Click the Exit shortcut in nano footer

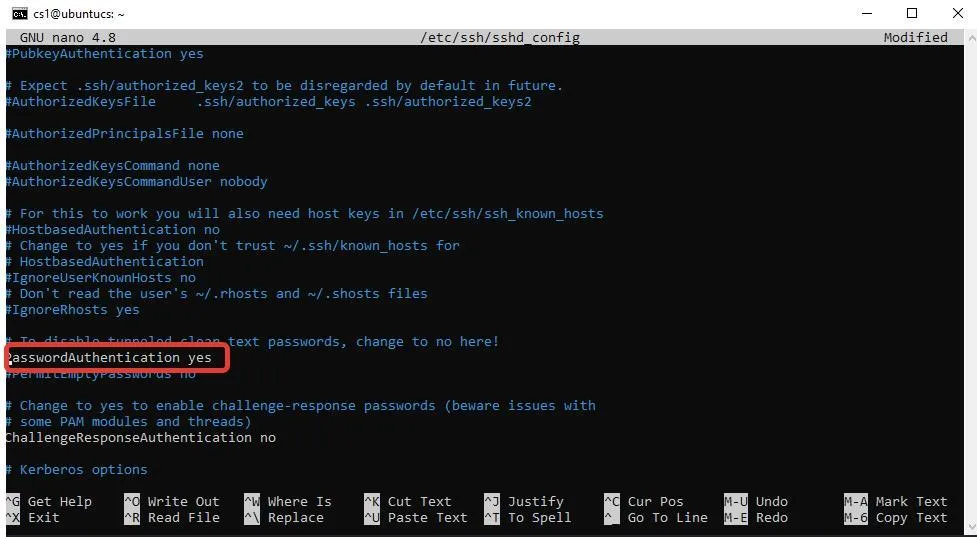point(43,517)
